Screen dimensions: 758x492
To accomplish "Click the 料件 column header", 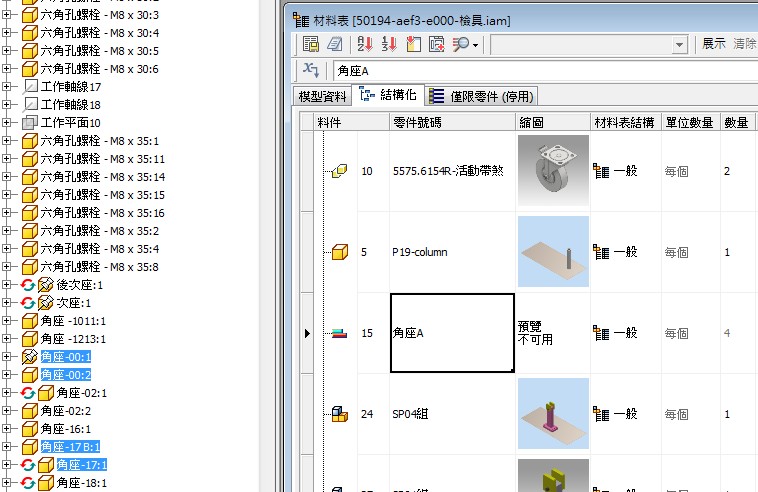I will pos(351,122).
